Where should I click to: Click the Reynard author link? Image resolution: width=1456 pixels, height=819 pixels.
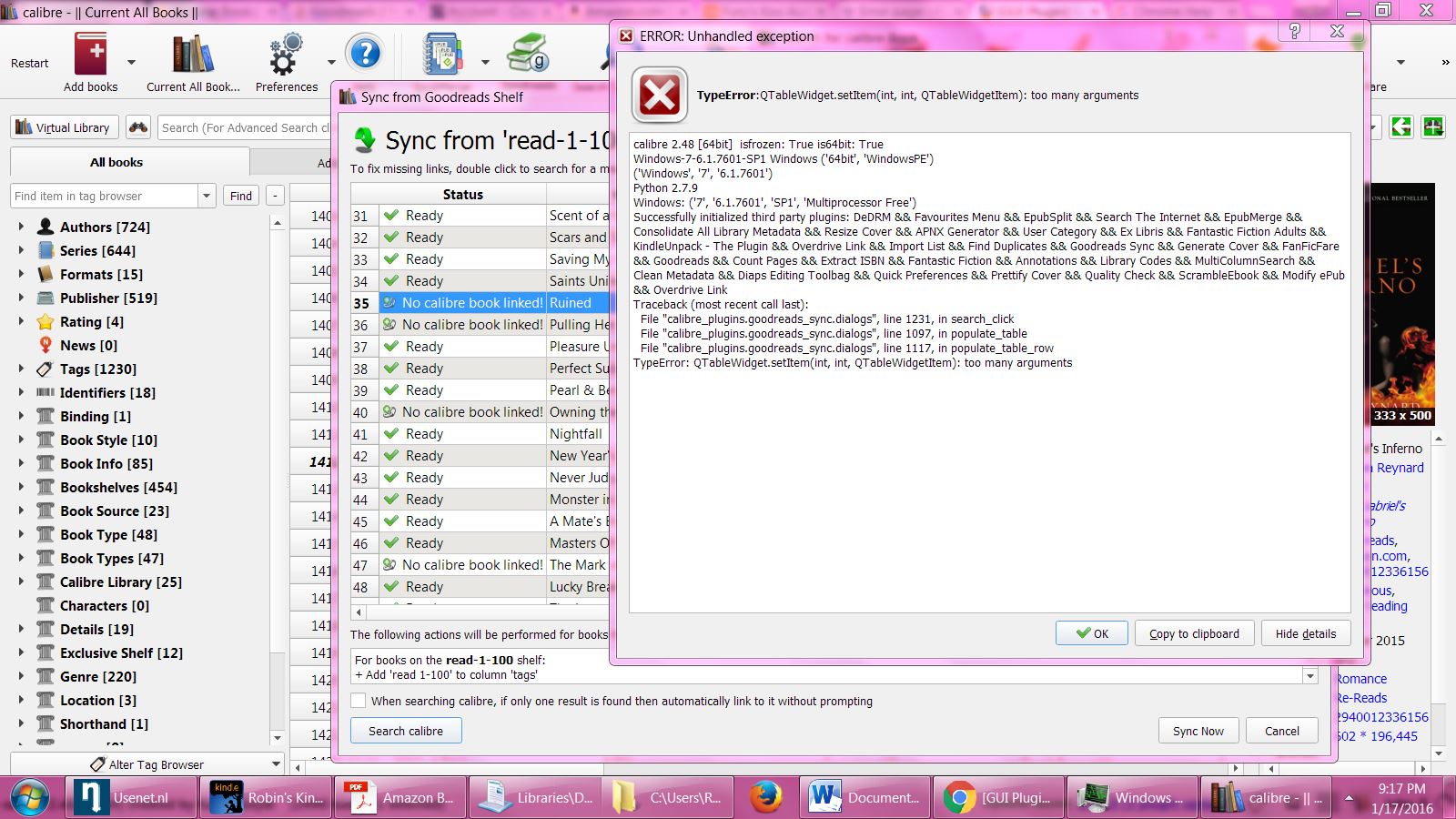(1400, 468)
